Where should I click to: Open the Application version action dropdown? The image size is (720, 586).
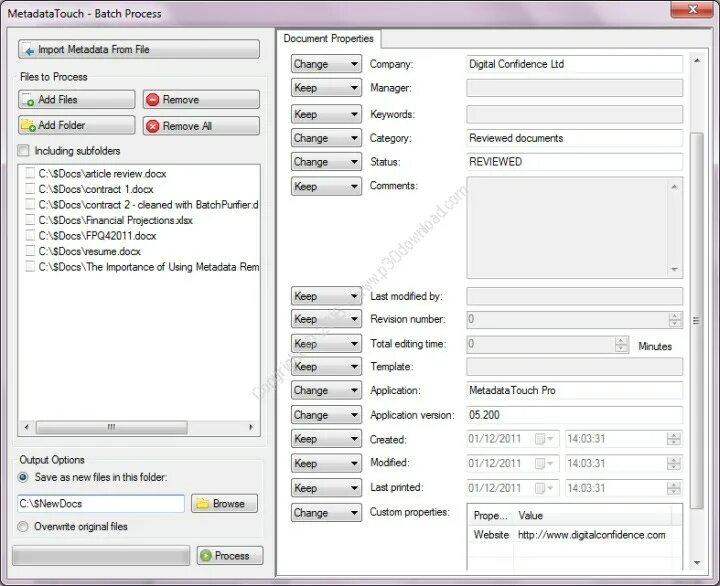click(x=326, y=415)
